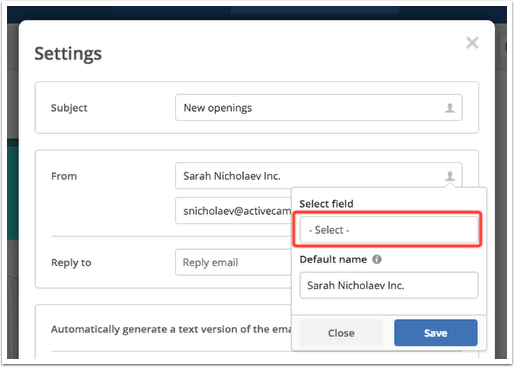The height and width of the screenshot is (367, 514).
Task: Click the From email address field
Action: (233, 211)
